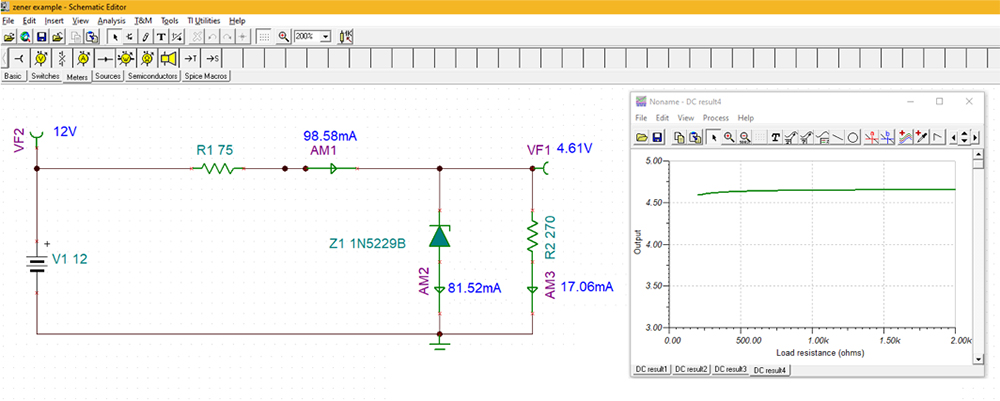This screenshot has width=1000, height=401.
Task: Switch to the DC result2 tab
Action: tap(691, 370)
